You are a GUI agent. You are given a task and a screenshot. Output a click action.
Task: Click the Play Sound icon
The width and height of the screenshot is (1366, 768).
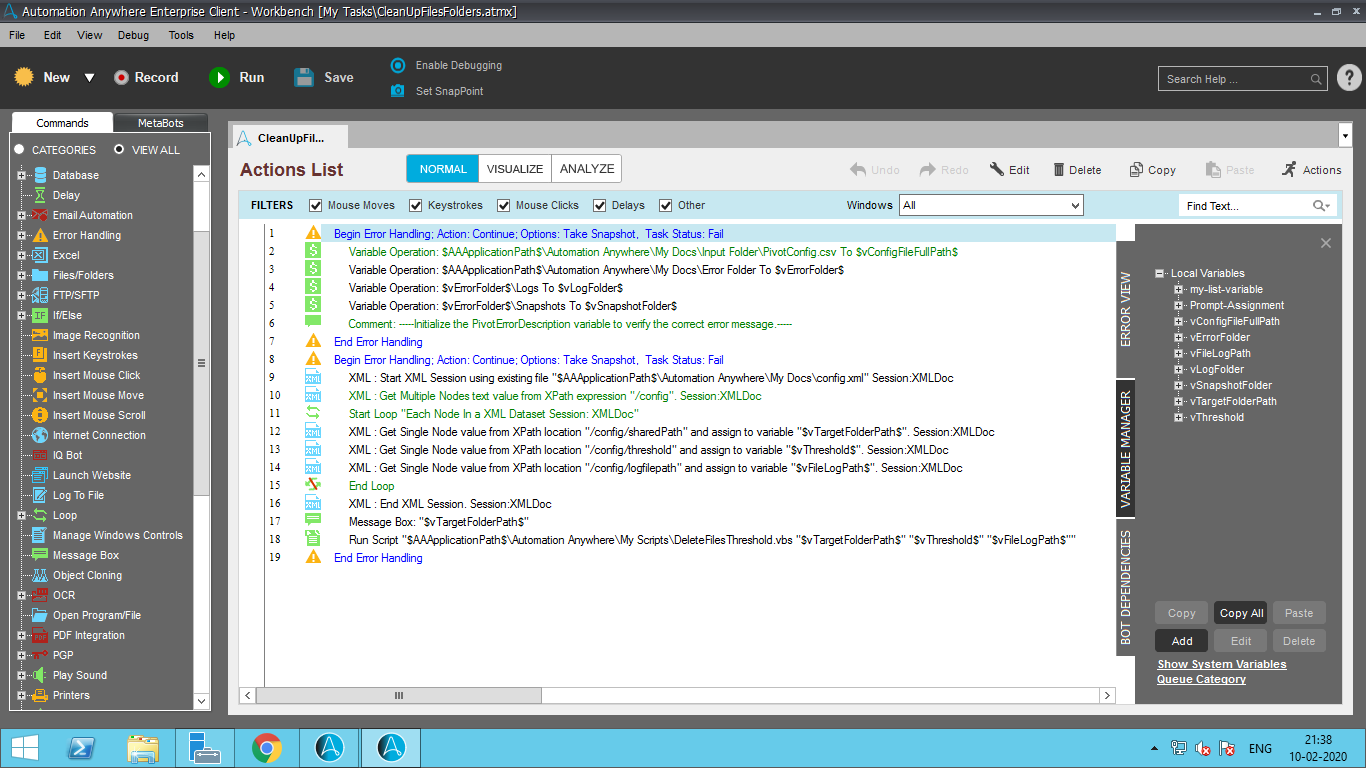(40, 675)
